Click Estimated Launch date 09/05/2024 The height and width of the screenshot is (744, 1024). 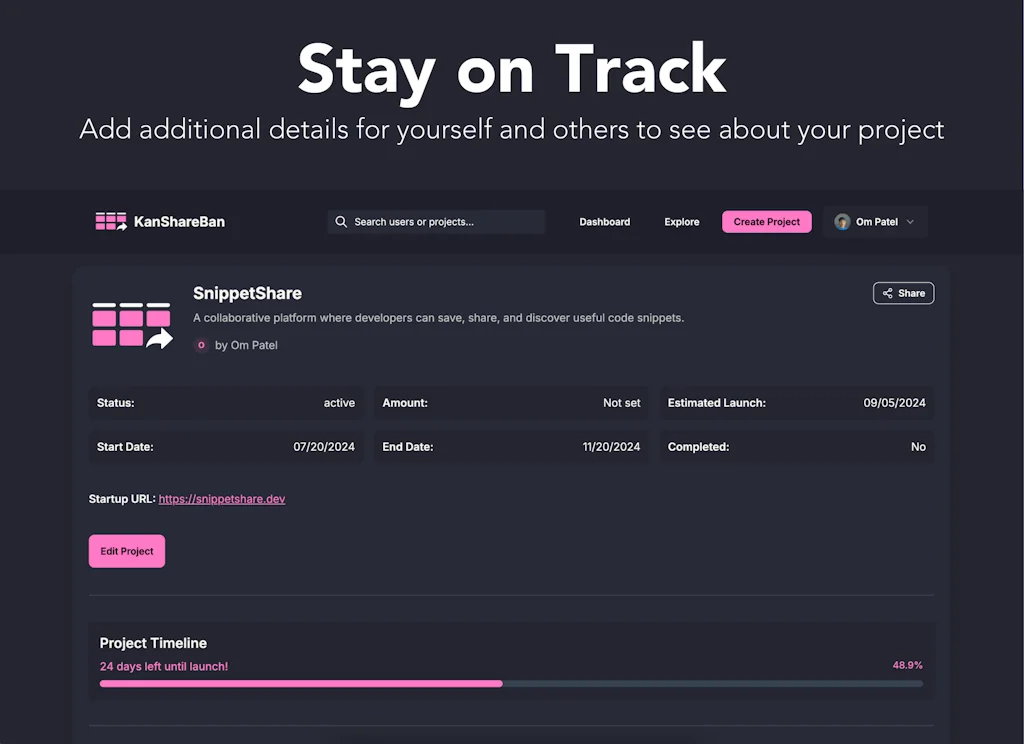(895, 403)
